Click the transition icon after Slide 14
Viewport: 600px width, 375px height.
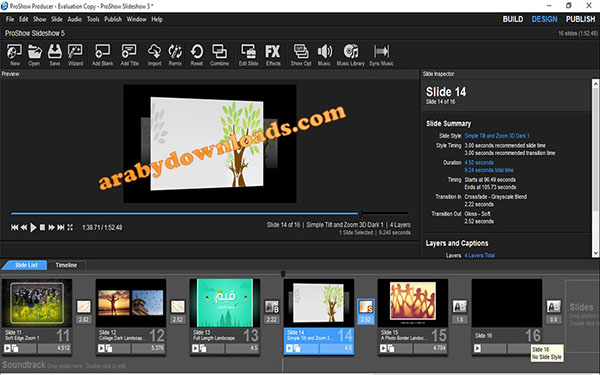click(365, 307)
